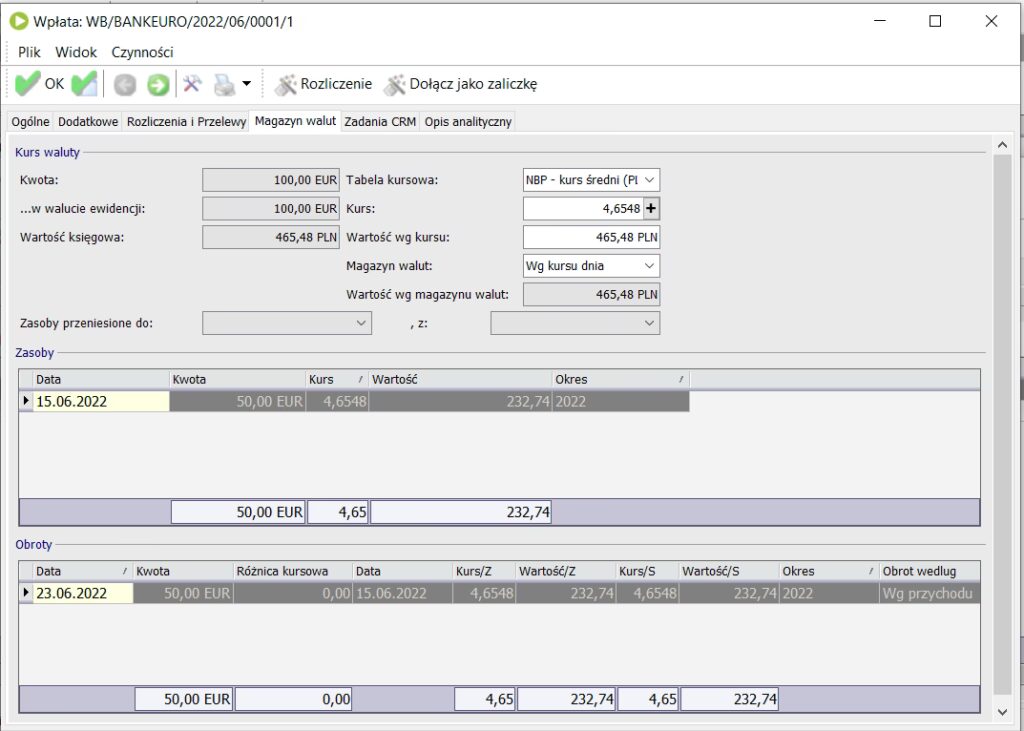Open the tools wrench icon in toolbar

[191, 84]
